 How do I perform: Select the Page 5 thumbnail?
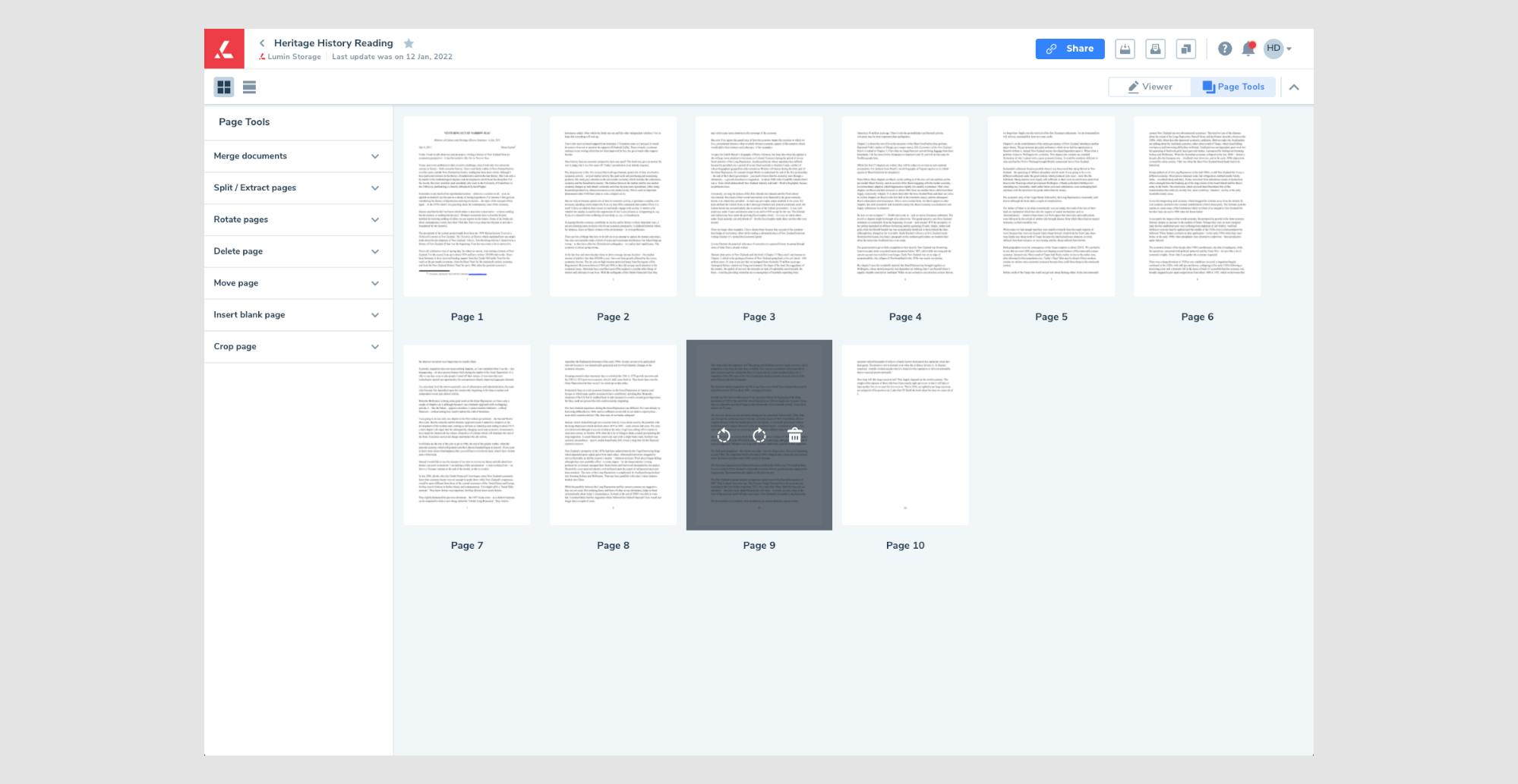click(1051, 206)
